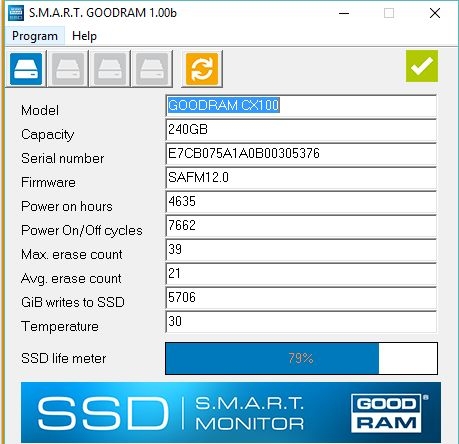Image resolution: width=459 pixels, height=444 pixels.
Task: Click the app icon in title bar
Action: (x=16, y=13)
